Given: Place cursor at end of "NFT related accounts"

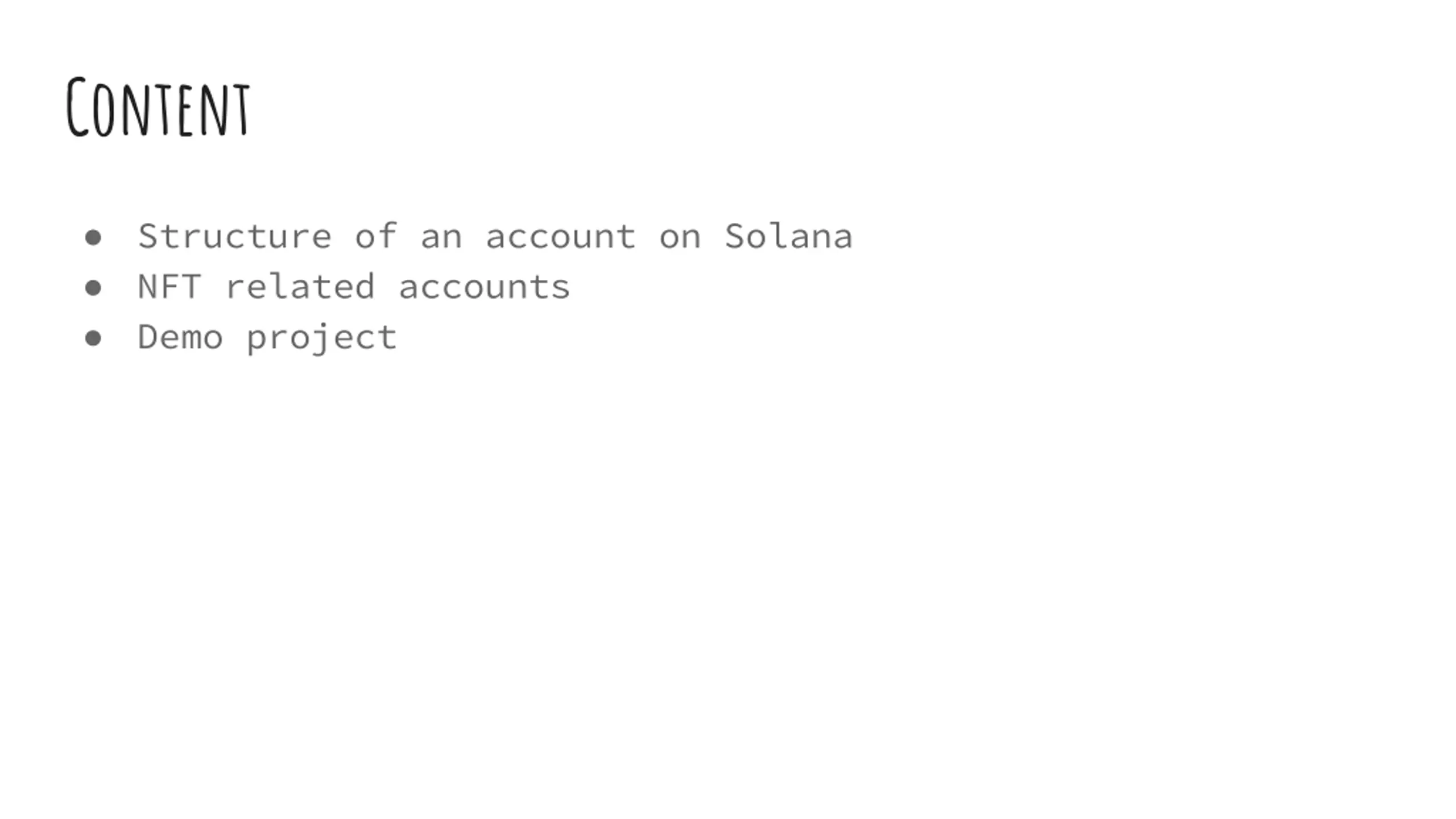Looking at the screenshot, I should (571, 287).
